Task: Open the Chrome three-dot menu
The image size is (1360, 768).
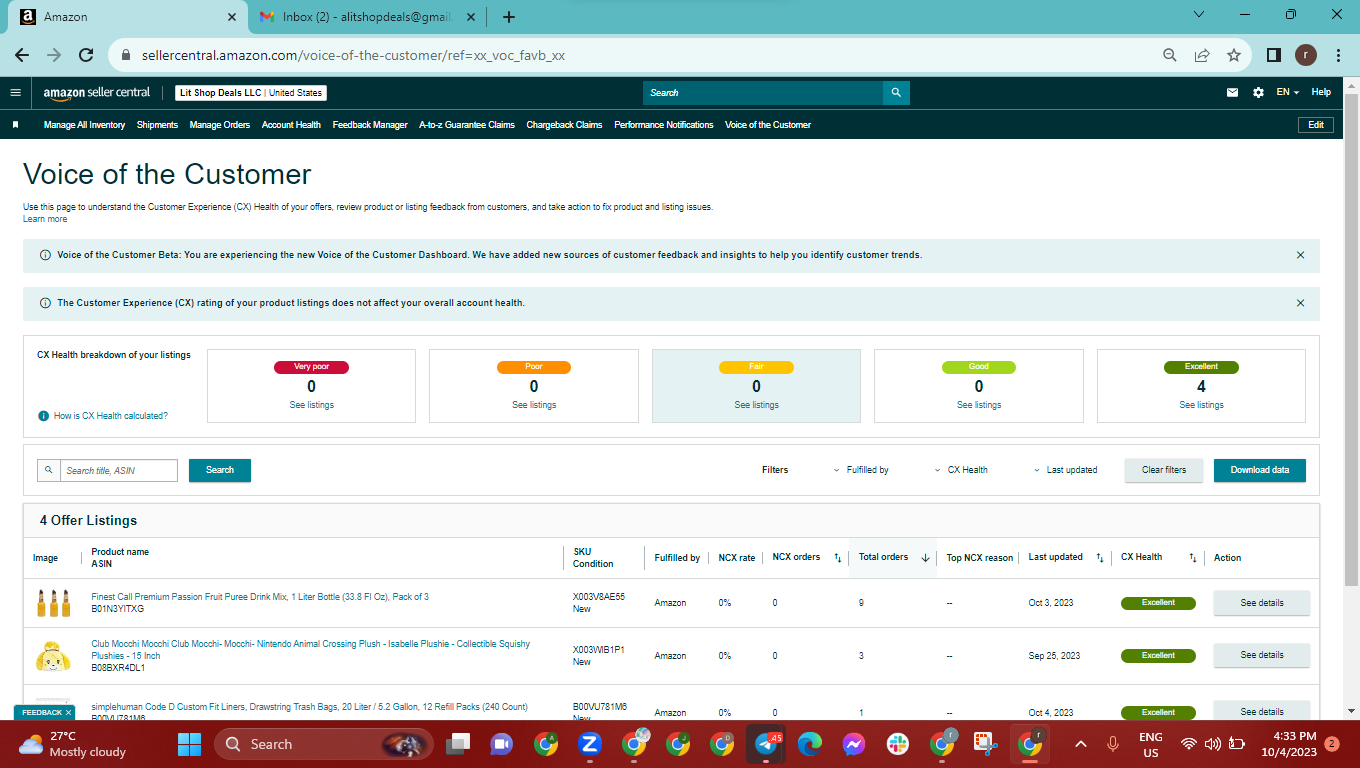Action: pyautogui.click(x=1338, y=56)
